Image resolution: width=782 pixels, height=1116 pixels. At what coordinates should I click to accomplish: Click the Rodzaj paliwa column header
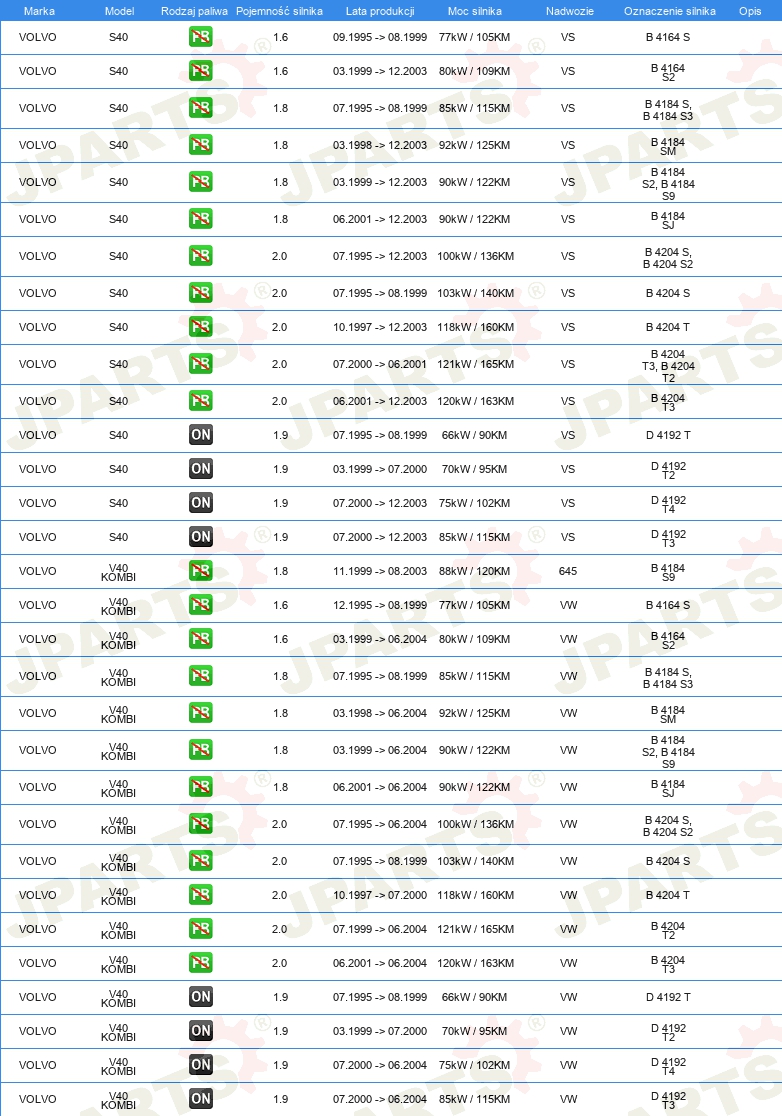[194, 11]
